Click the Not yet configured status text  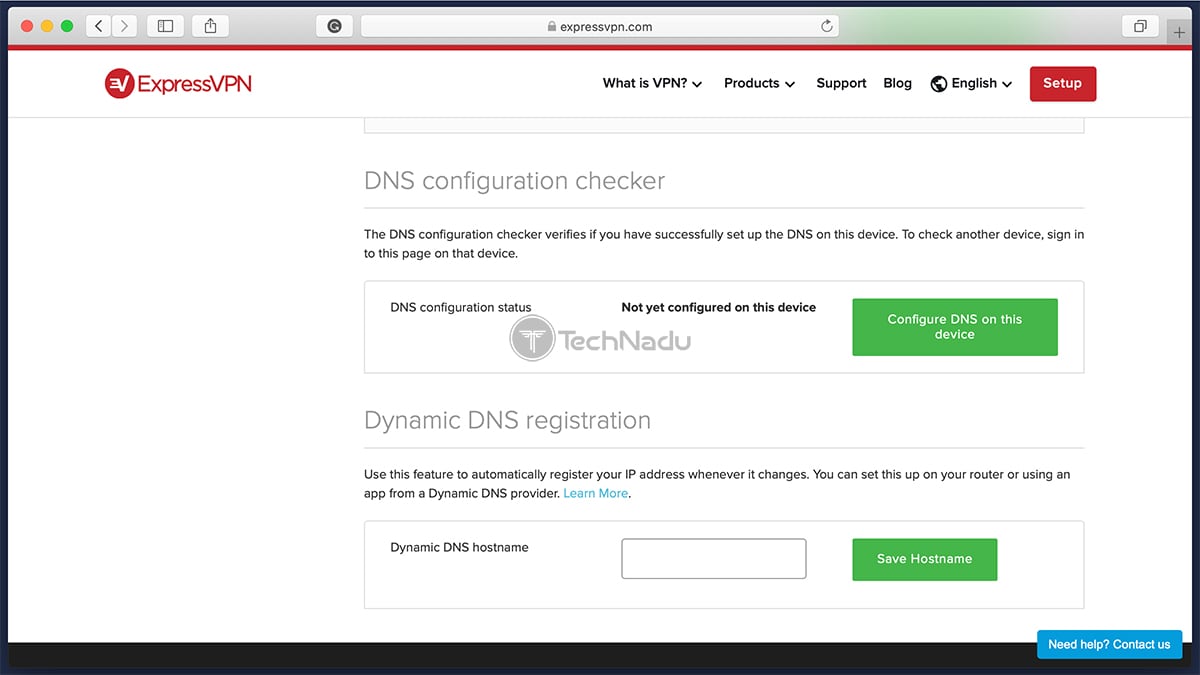pyautogui.click(x=719, y=308)
